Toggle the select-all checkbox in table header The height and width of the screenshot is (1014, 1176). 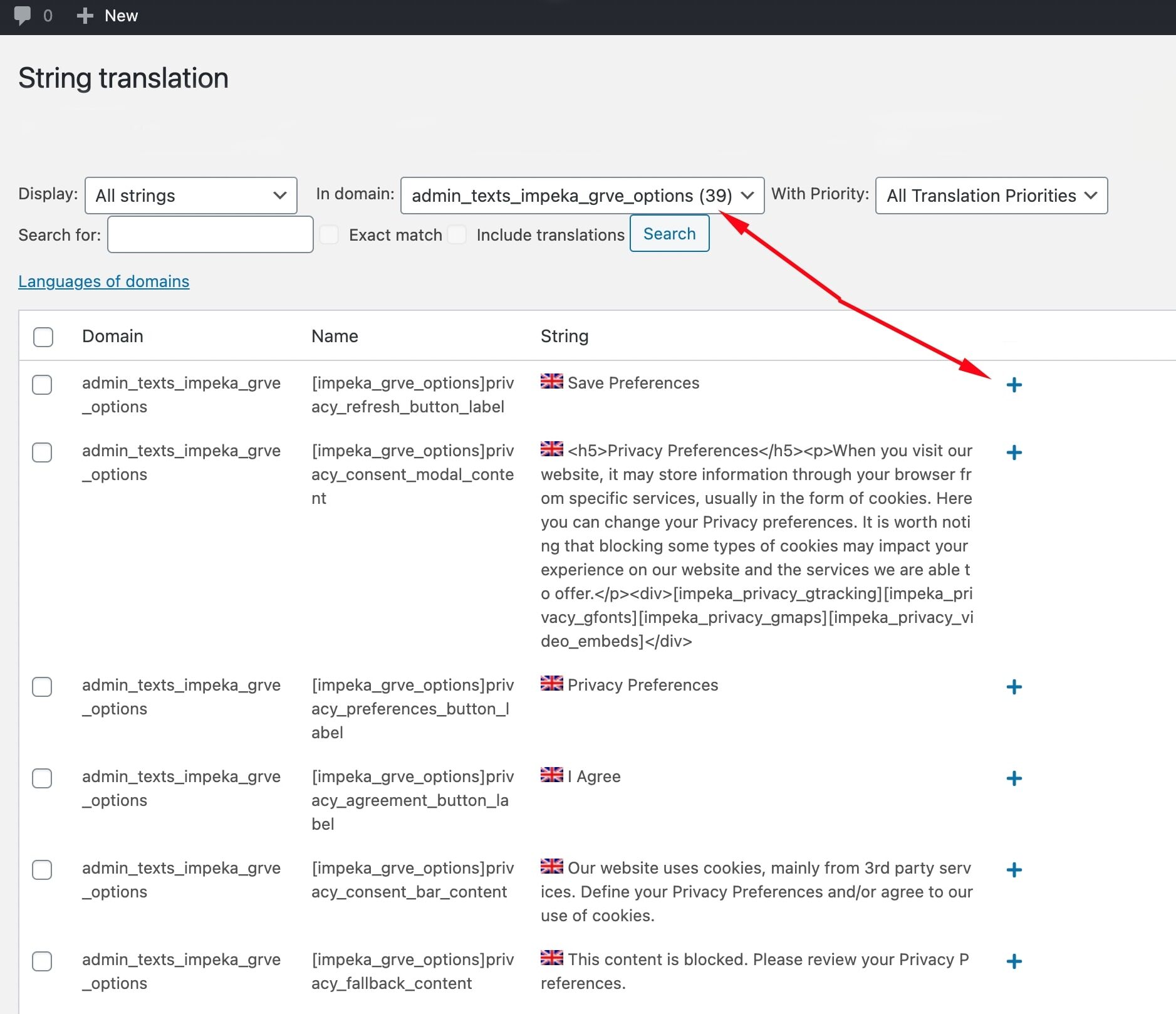click(43, 337)
